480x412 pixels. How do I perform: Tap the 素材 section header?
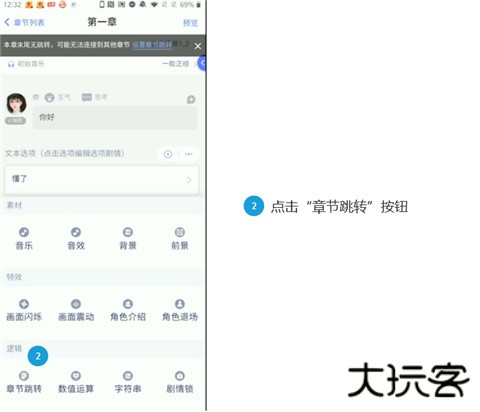tap(14, 205)
